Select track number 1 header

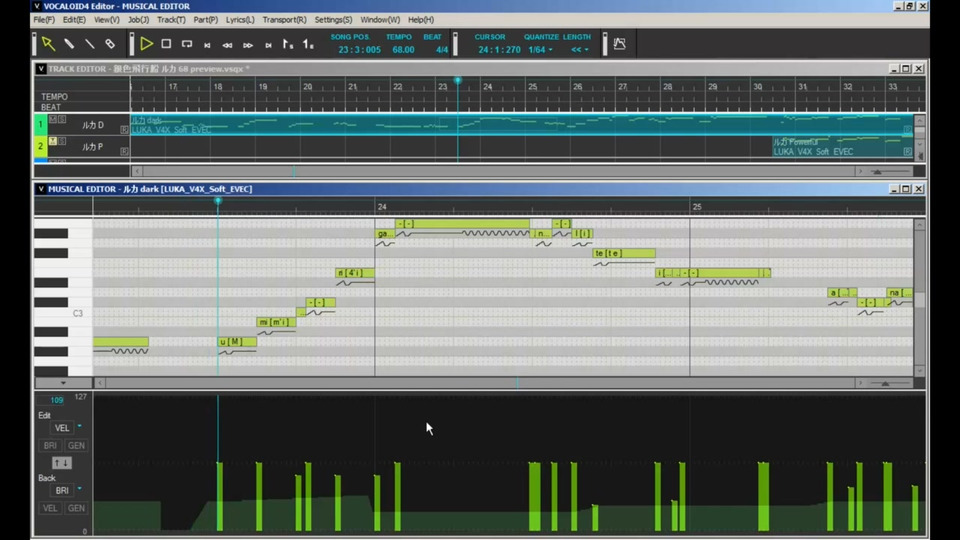pyautogui.click(x=40, y=125)
